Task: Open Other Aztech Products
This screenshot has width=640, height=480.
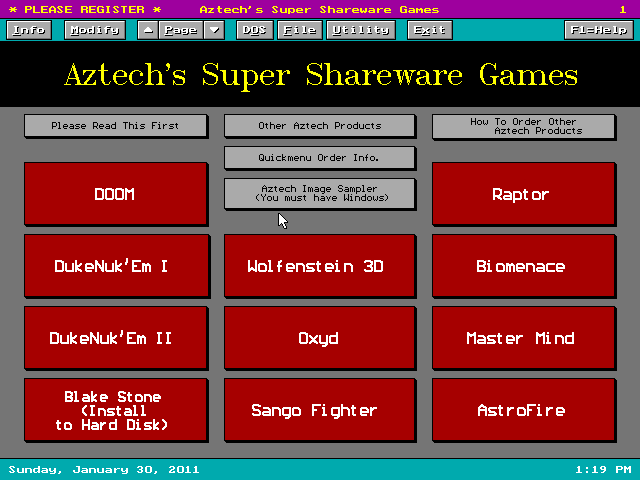Action: pos(319,126)
